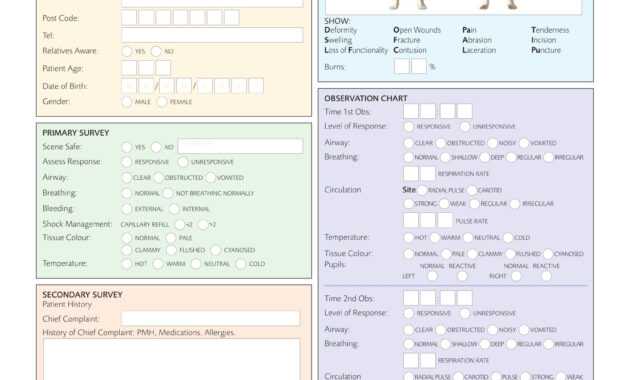Choose CAROTID as 1st Obs Circulation site
630x380 pixels.
point(472,190)
